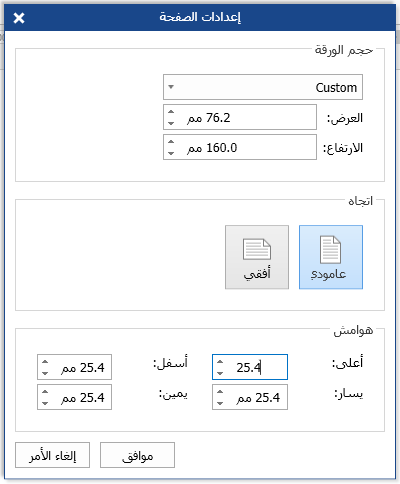
Task: Open the Custom paper size dropdown
Action: 263,87
